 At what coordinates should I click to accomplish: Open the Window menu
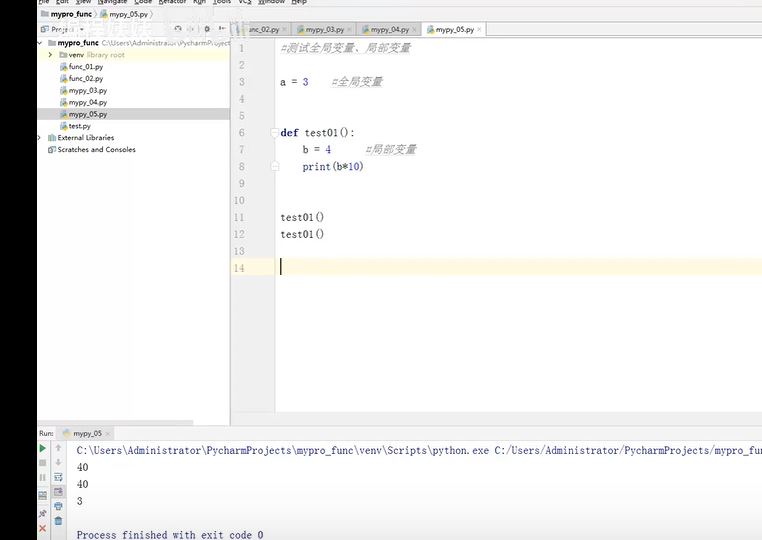(271, 2)
